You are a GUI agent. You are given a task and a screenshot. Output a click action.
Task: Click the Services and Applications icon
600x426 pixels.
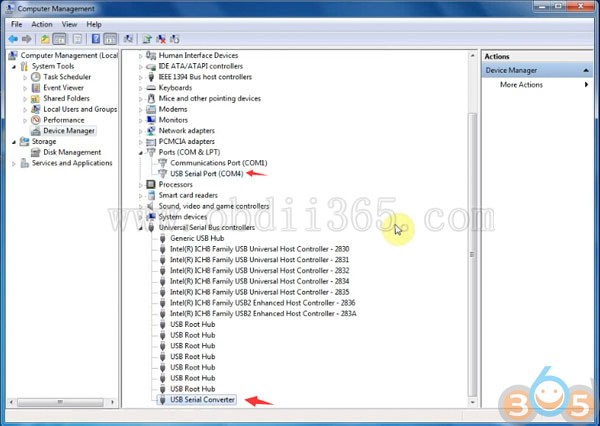coord(24,163)
